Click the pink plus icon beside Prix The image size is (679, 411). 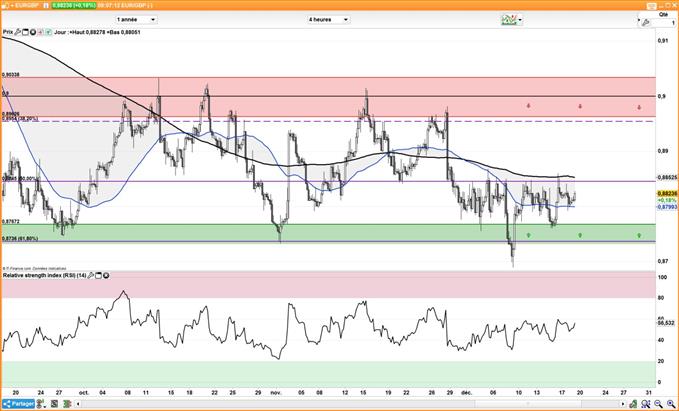pyautogui.click(x=40, y=32)
